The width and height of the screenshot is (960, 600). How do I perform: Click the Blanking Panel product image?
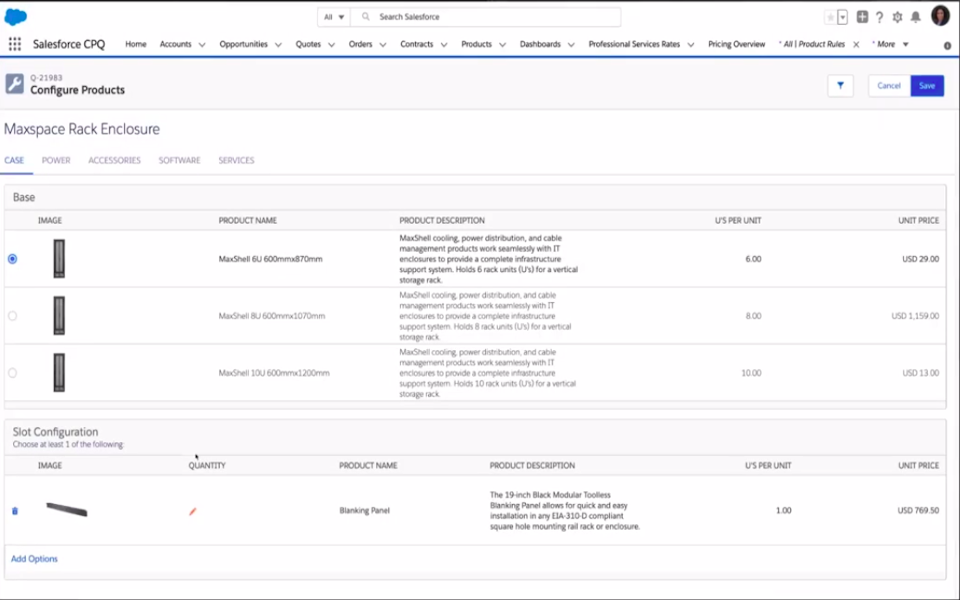coord(67,509)
